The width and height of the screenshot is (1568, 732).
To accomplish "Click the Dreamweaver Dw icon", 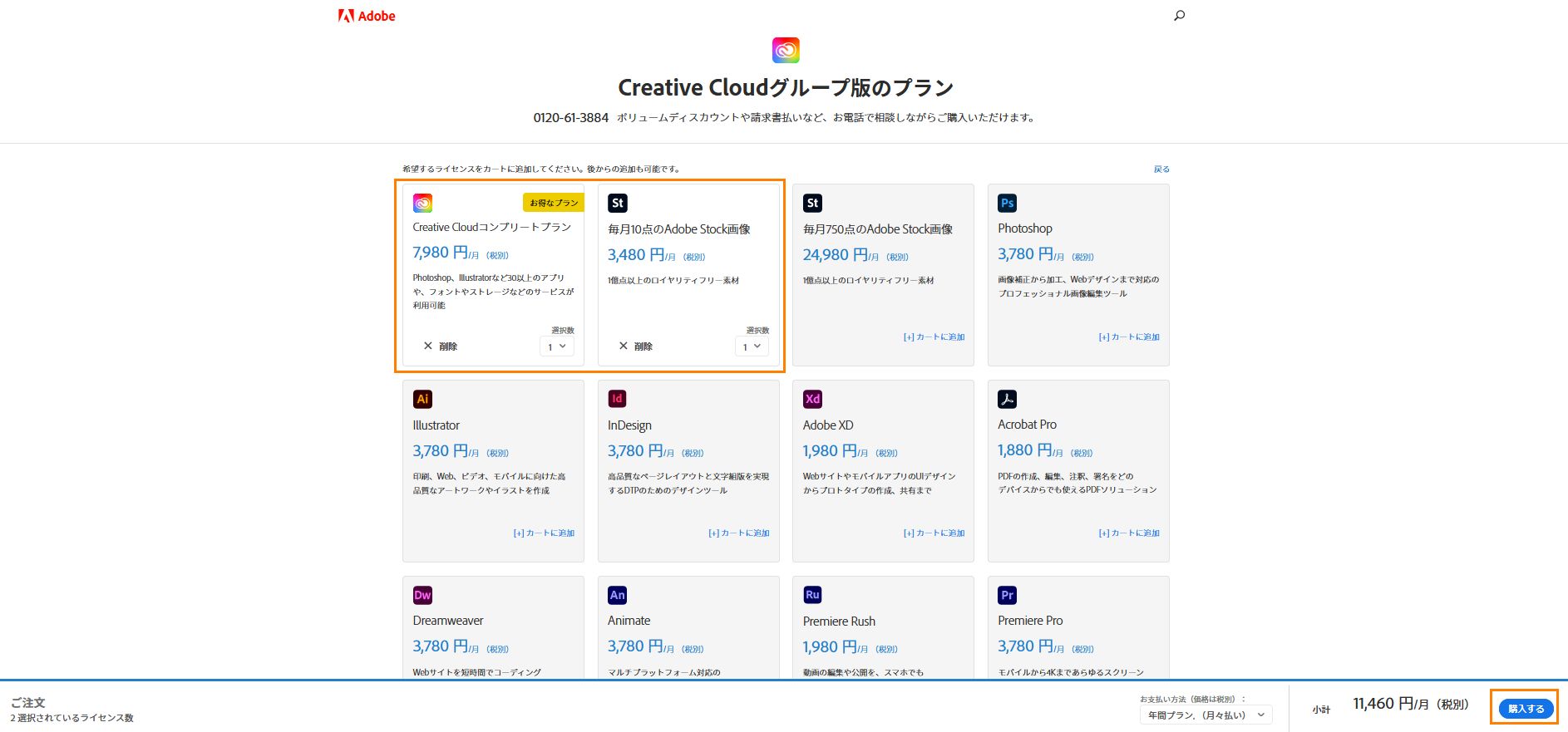I will coord(422,595).
